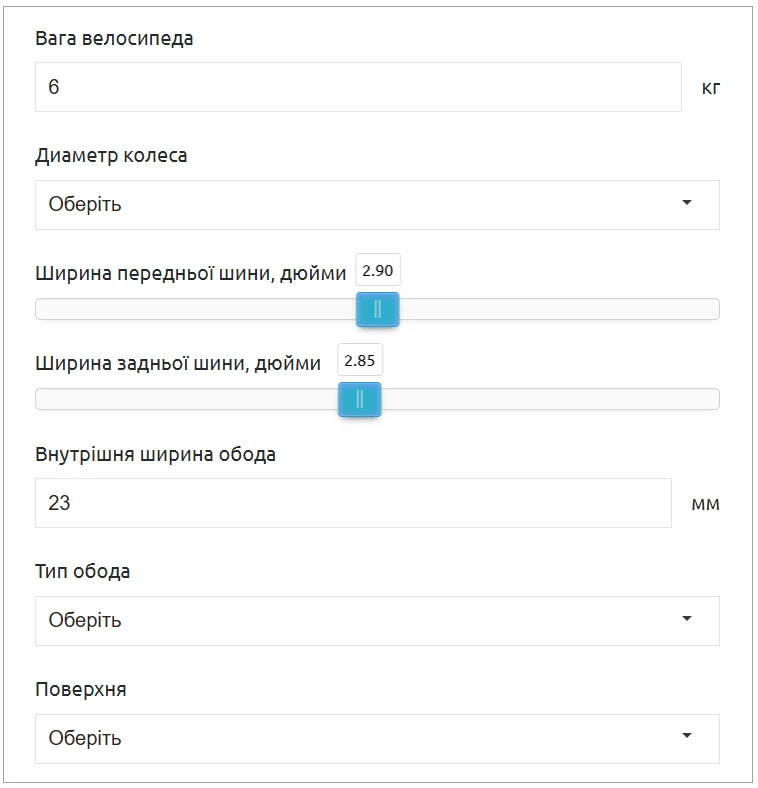758x788 pixels.
Task: Click the Внутрішня ширина обода label text
Action: (155, 455)
